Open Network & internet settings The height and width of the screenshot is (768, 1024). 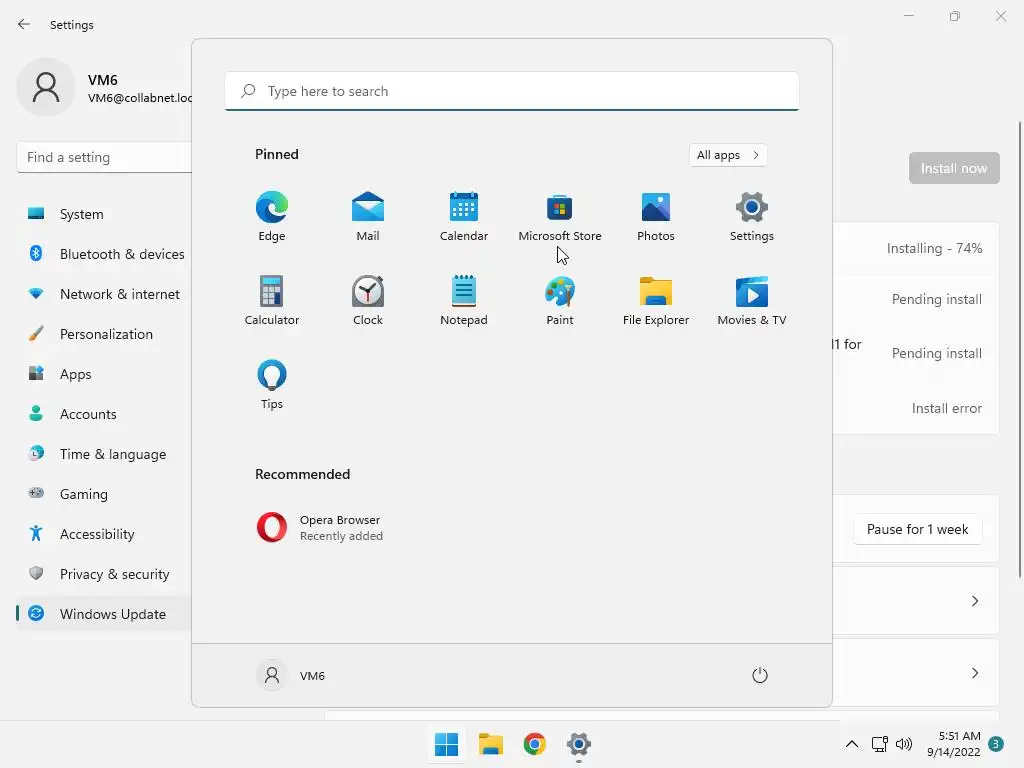[x=104, y=294]
